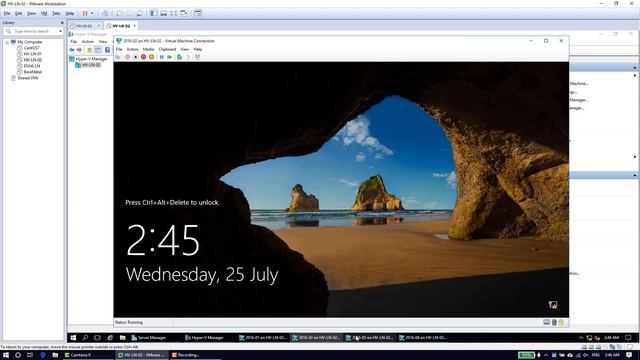640x360 pixels.
Task: Open Media menu in Virtual Machine Connection
Action: click(x=148, y=49)
